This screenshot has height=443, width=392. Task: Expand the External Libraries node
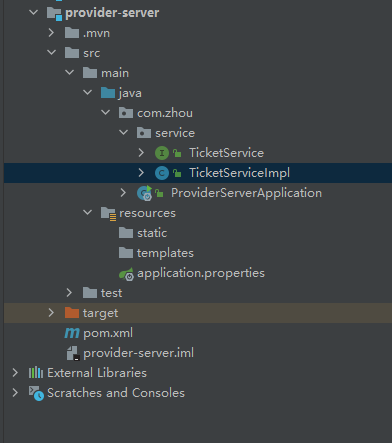coord(15,373)
